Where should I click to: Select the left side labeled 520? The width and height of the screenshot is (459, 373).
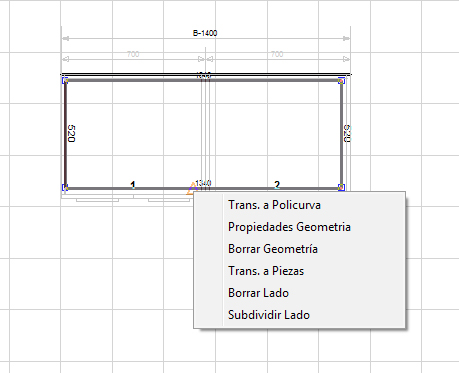66,134
